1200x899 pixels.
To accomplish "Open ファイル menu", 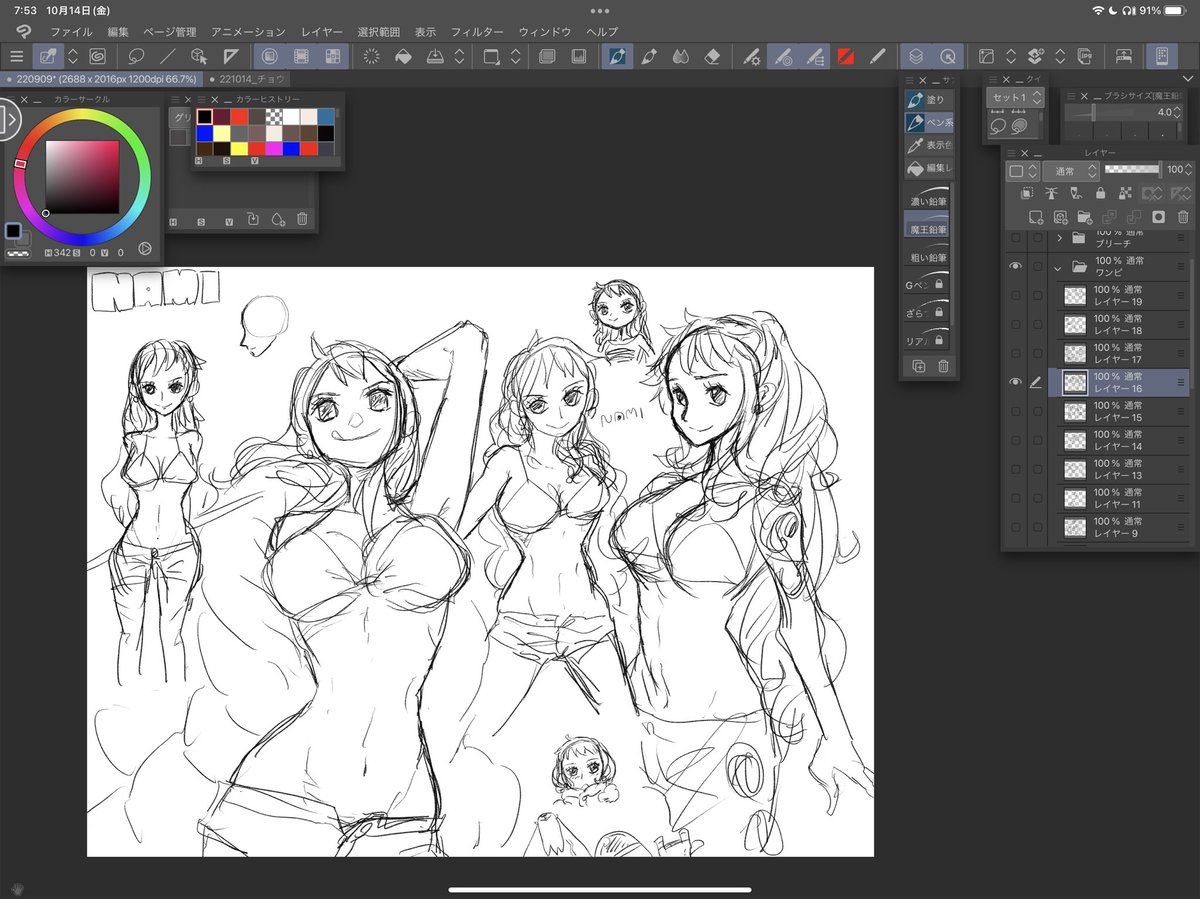I will pos(70,32).
